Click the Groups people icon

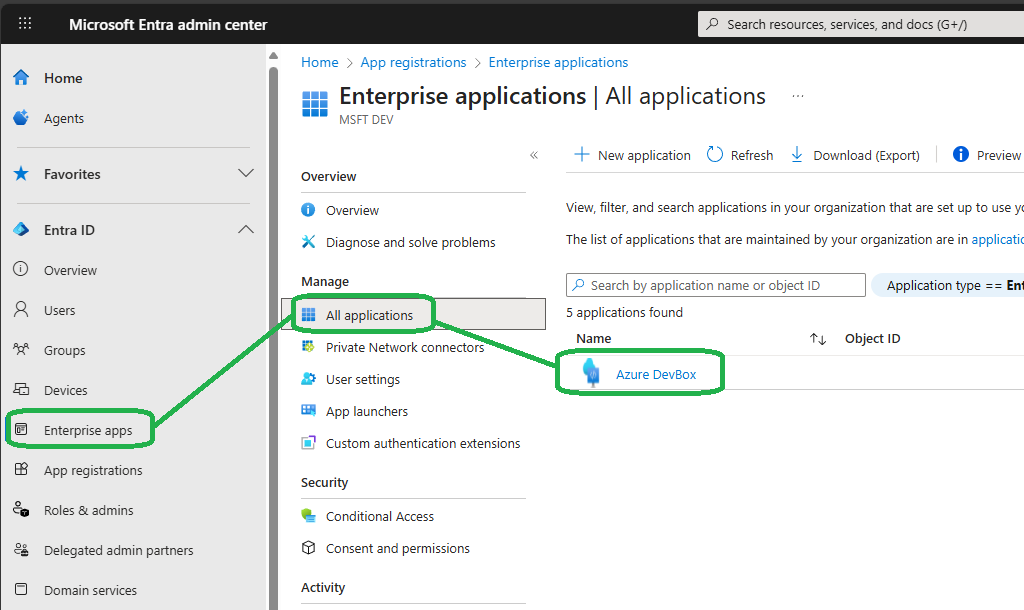(x=21, y=349)
